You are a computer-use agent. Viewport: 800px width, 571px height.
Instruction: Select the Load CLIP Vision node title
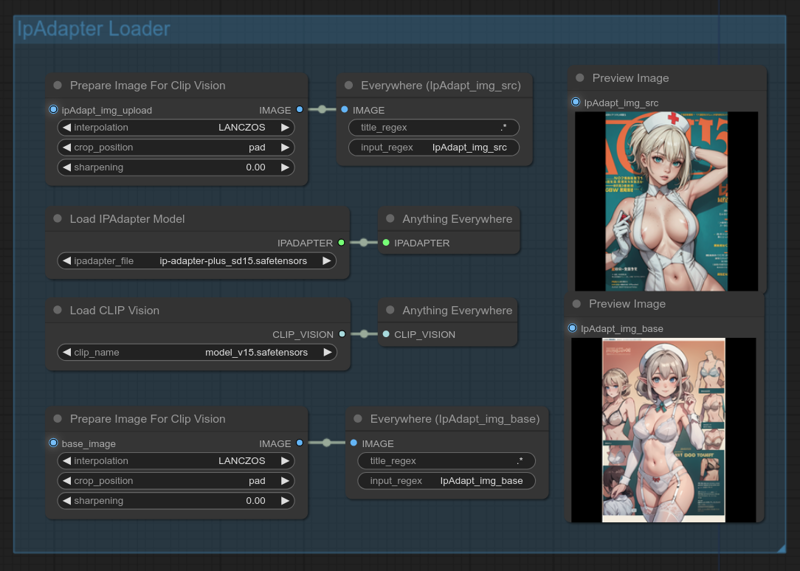[114, 310]
